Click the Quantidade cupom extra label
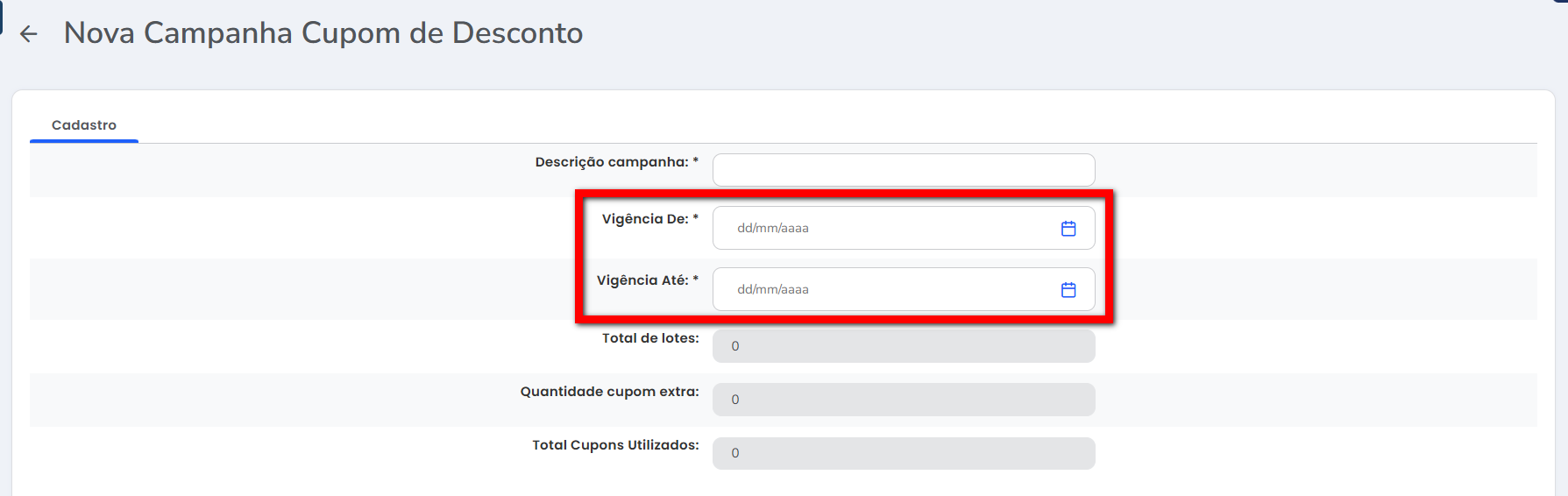The image size is (1568, 496). [x=609, y=392]
